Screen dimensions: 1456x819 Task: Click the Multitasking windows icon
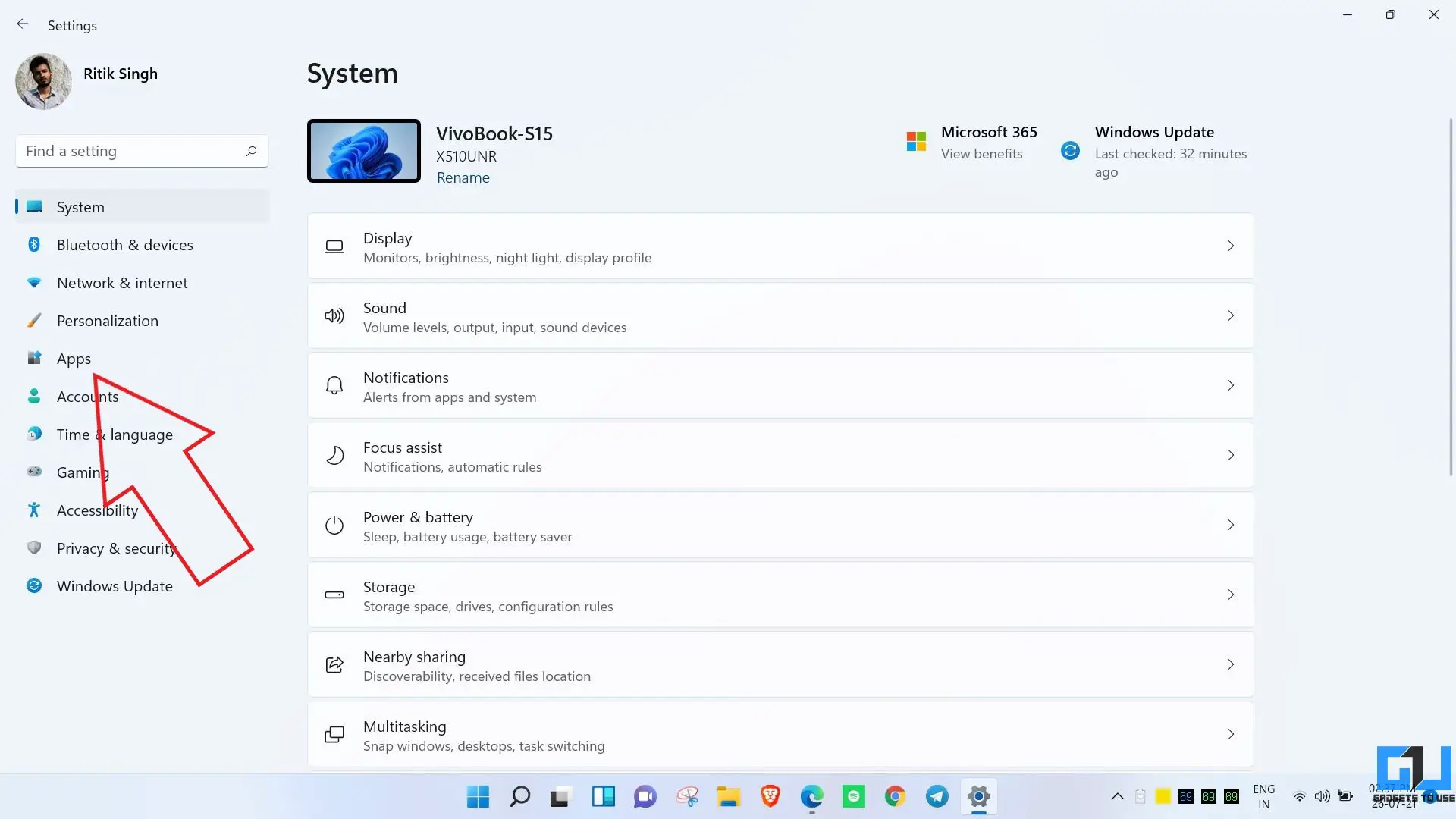point(334,735)
